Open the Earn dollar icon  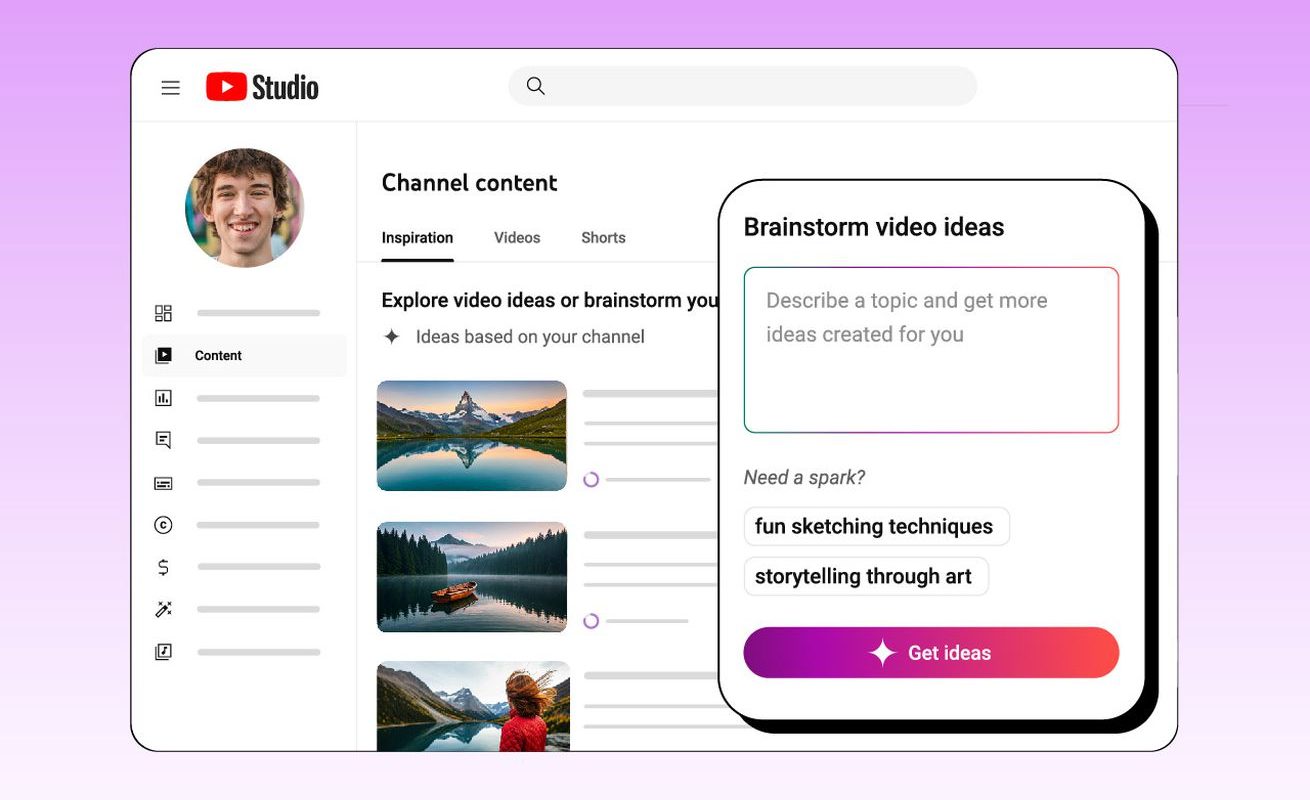(163, 567)
